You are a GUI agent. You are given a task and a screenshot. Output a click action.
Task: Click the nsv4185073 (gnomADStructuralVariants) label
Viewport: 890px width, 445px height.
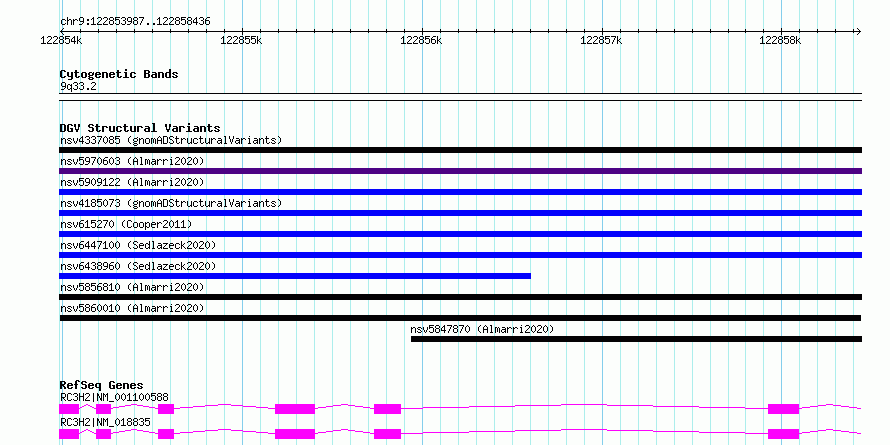point(171,203)
